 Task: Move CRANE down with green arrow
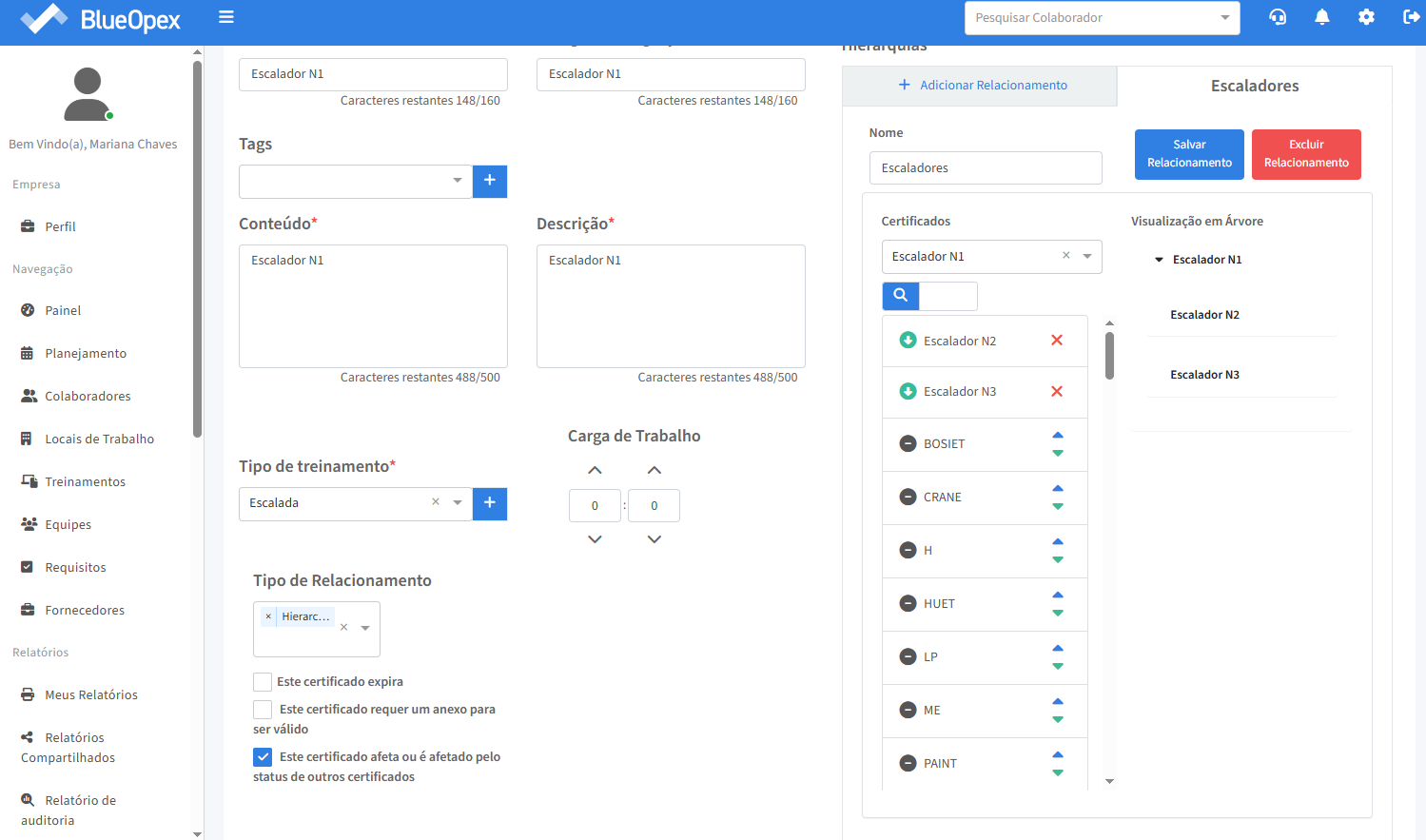[1058, 507]
